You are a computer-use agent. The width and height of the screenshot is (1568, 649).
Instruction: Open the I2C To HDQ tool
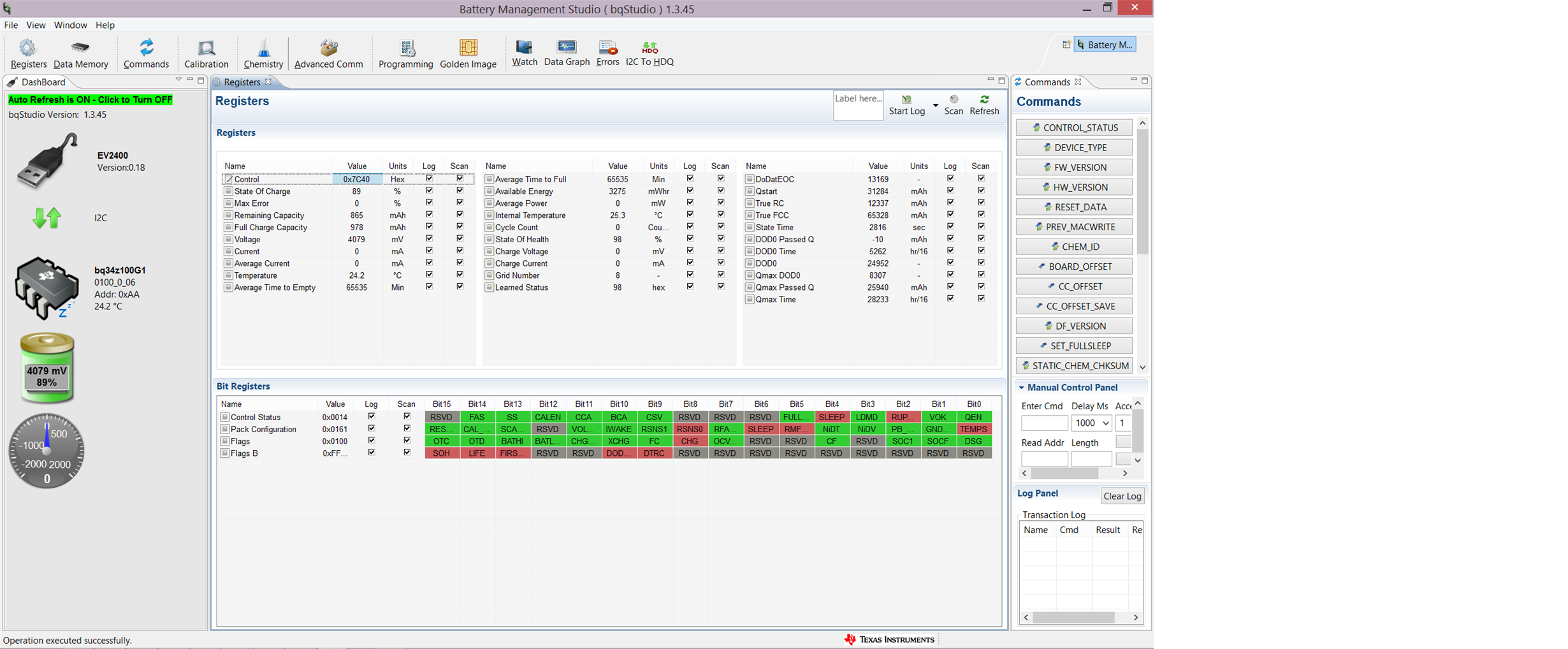[x=650, y=53]
